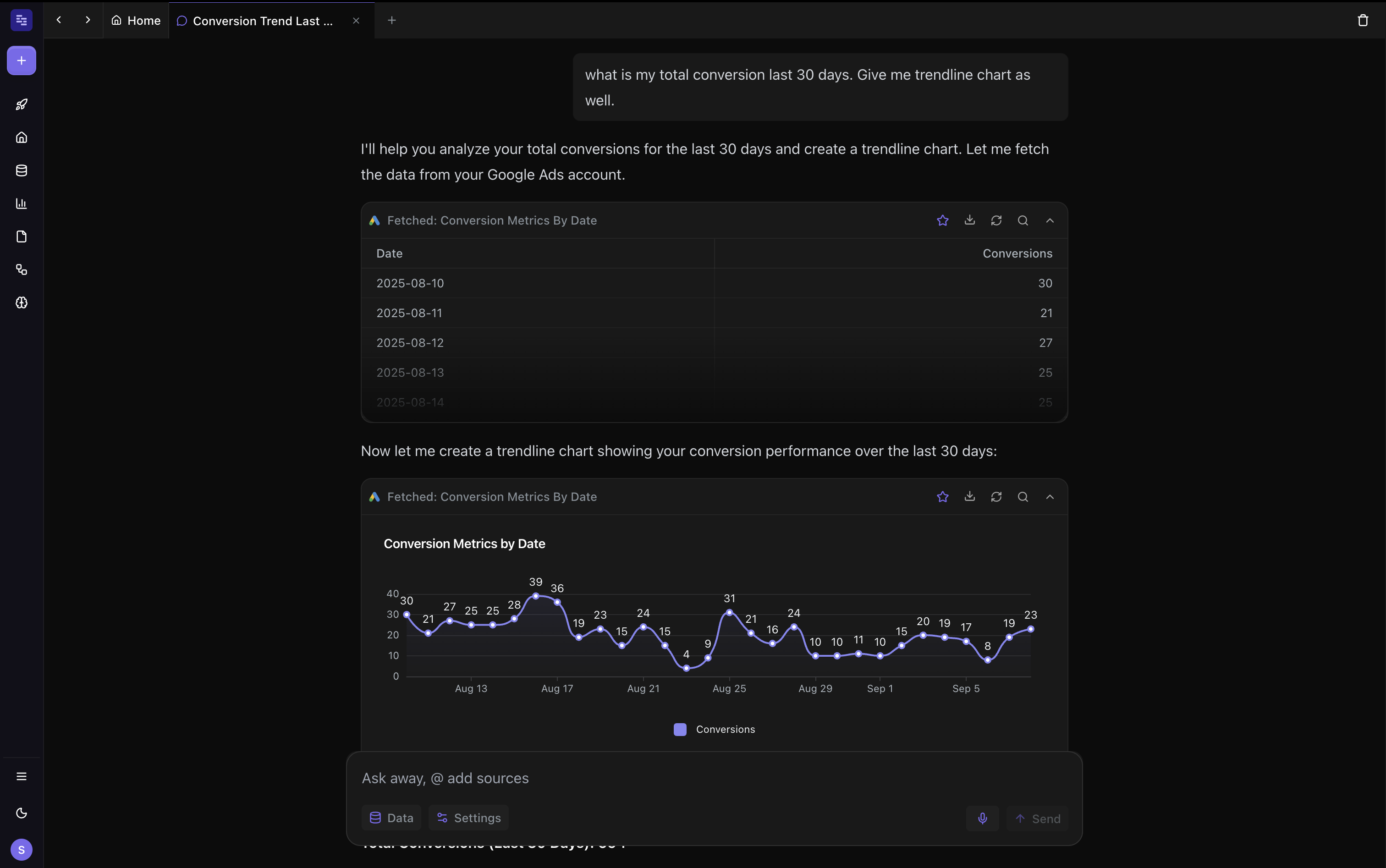Toggle dark mode with the moon icon
The width and height of the screenshot is (1386, 868).
(21, 813)
